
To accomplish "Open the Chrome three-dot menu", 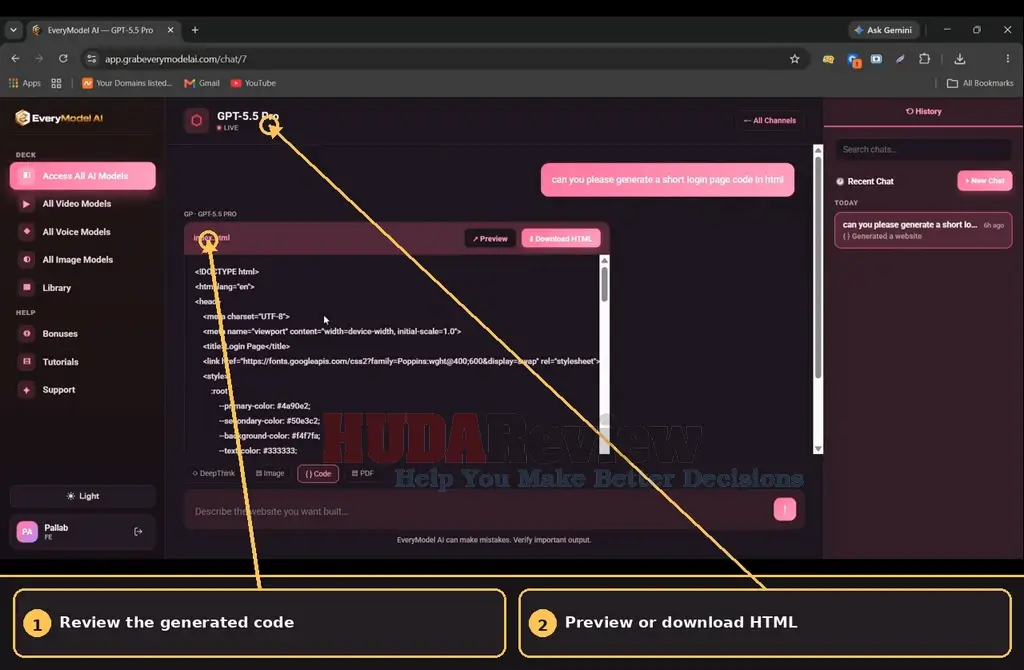I will pyautogui.click(x=1008, y=59).
